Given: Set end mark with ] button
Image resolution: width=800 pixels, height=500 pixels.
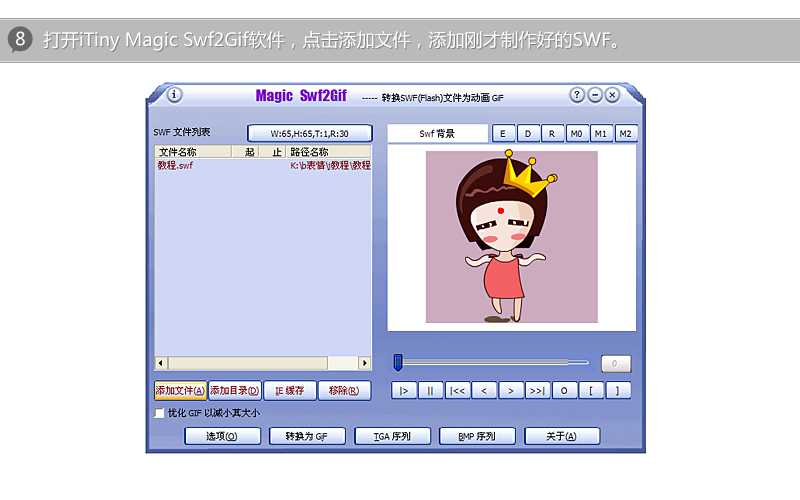Looking at the screenshot, I should click(x=617, y=391).
